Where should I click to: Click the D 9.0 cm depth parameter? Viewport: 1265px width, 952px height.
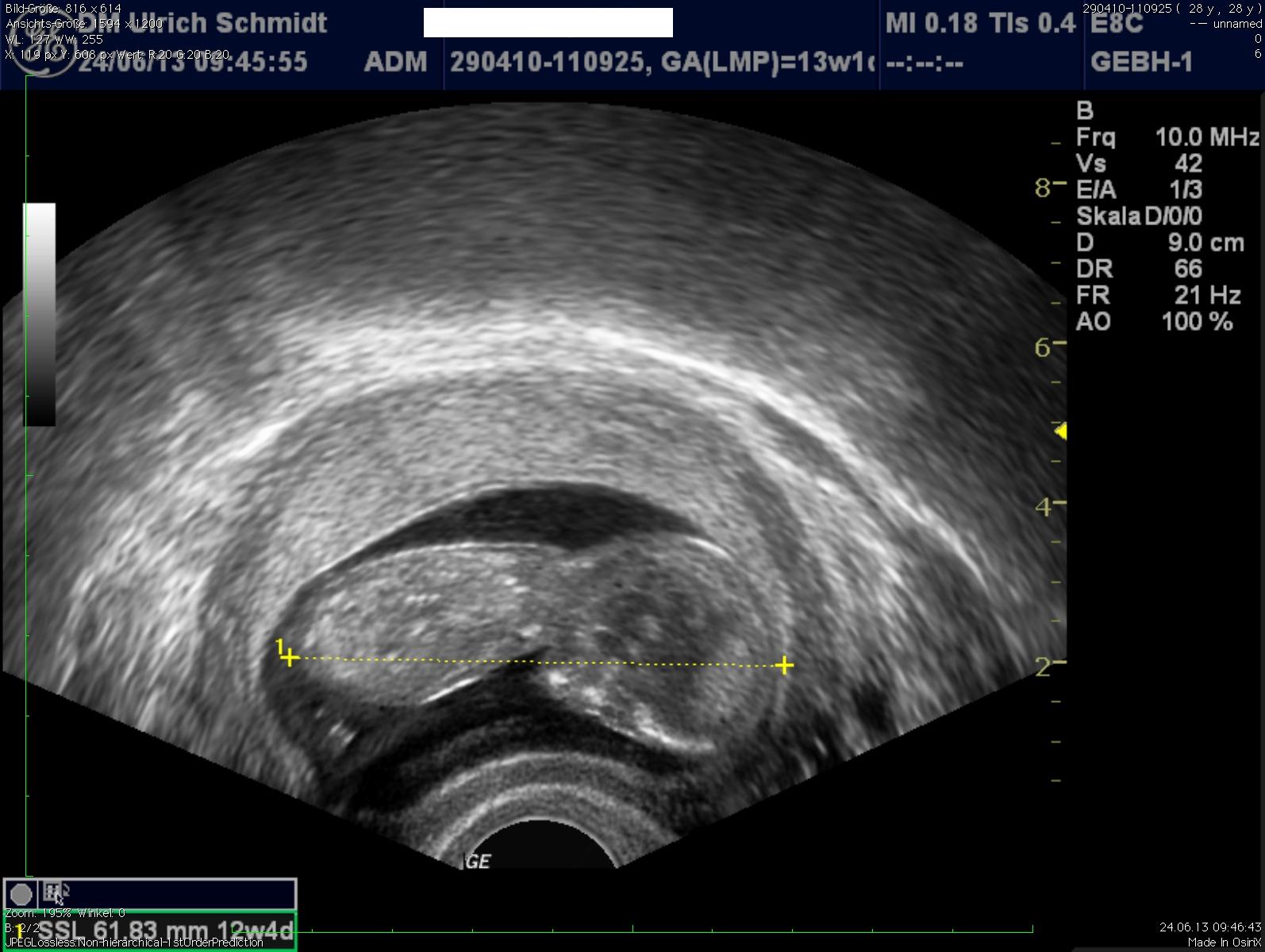[x=1159, y=243]
